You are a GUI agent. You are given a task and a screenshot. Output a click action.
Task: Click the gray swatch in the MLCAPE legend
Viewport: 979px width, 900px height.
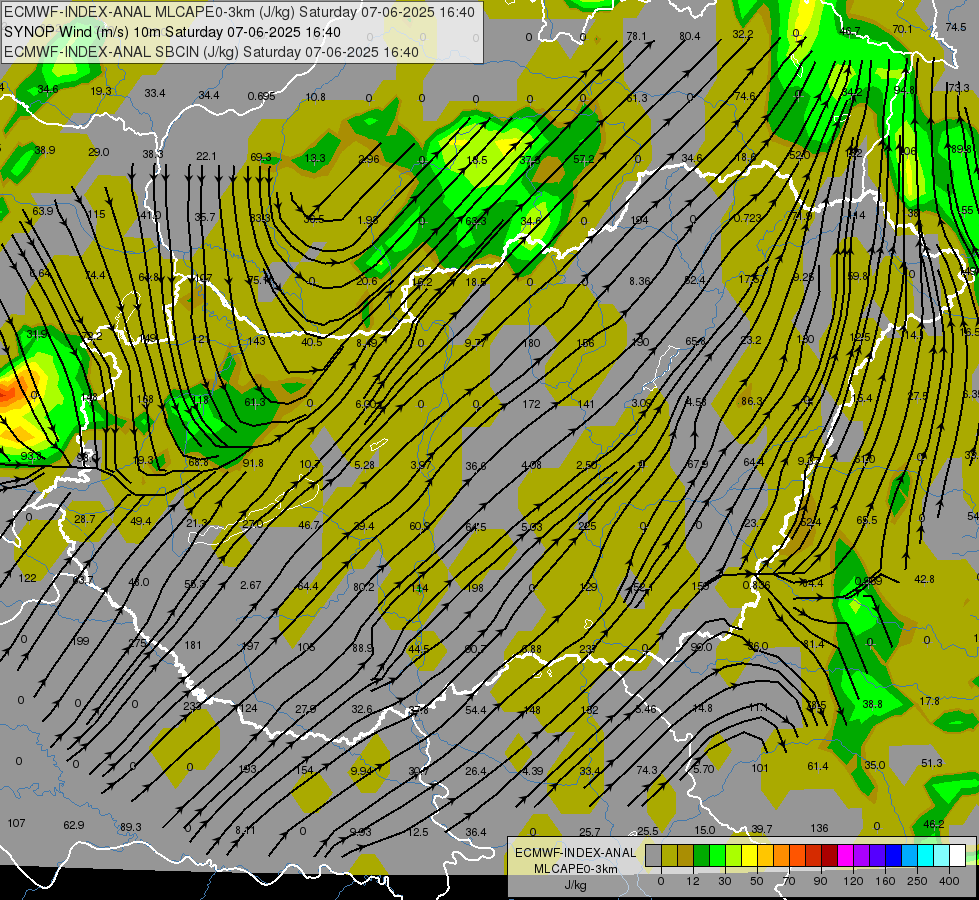tap(654, 855)
